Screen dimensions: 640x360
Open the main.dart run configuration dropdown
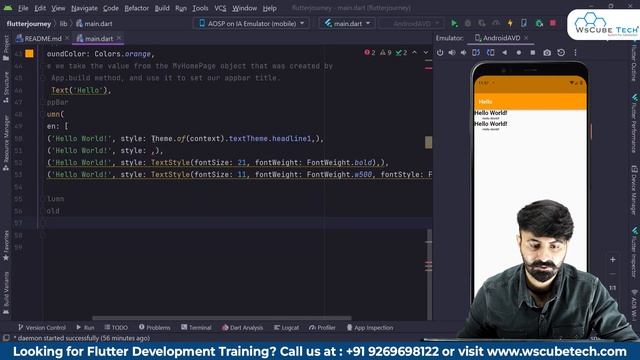point(347,23)
